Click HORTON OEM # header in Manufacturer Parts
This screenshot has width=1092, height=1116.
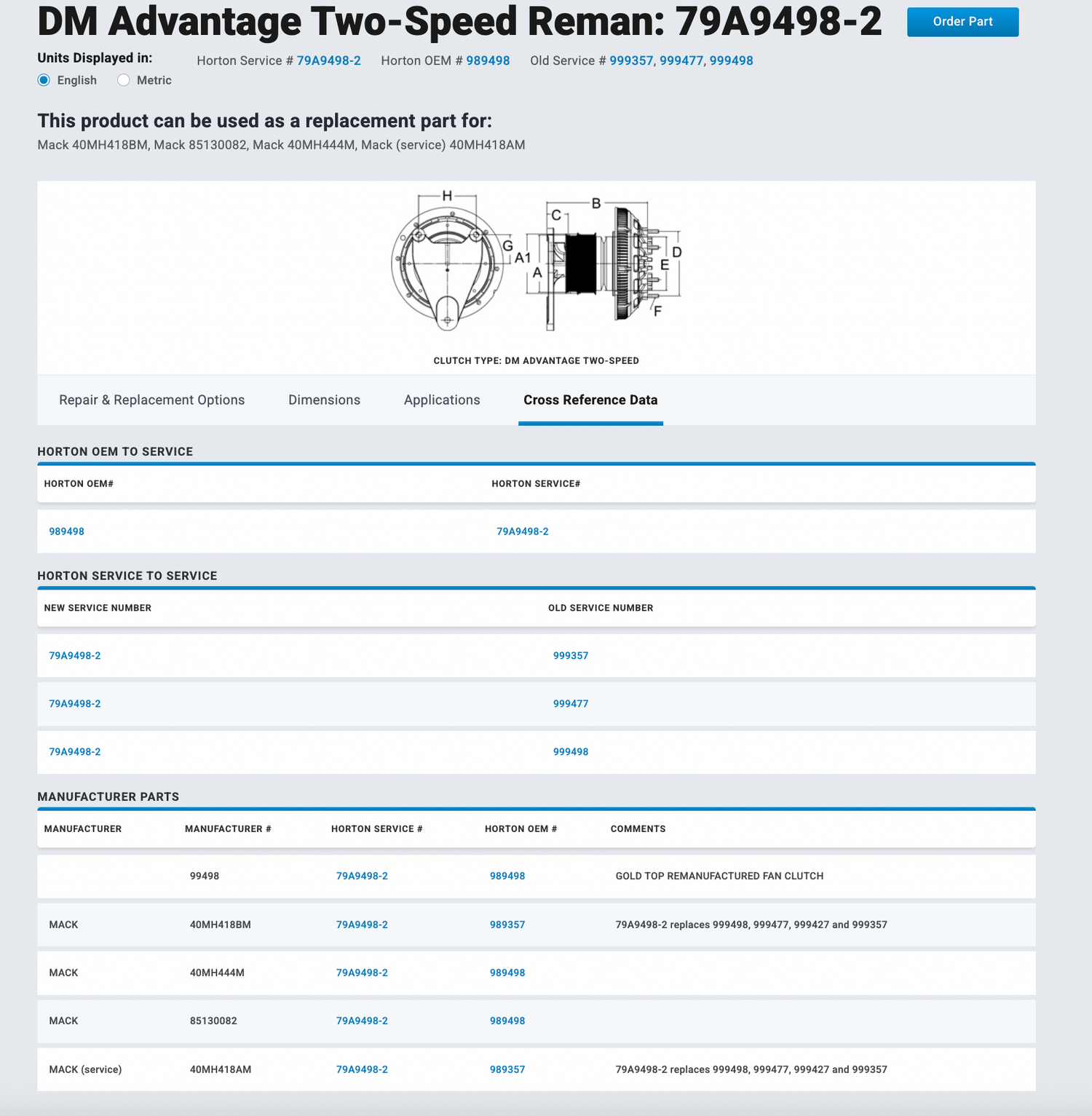point(521,828)
